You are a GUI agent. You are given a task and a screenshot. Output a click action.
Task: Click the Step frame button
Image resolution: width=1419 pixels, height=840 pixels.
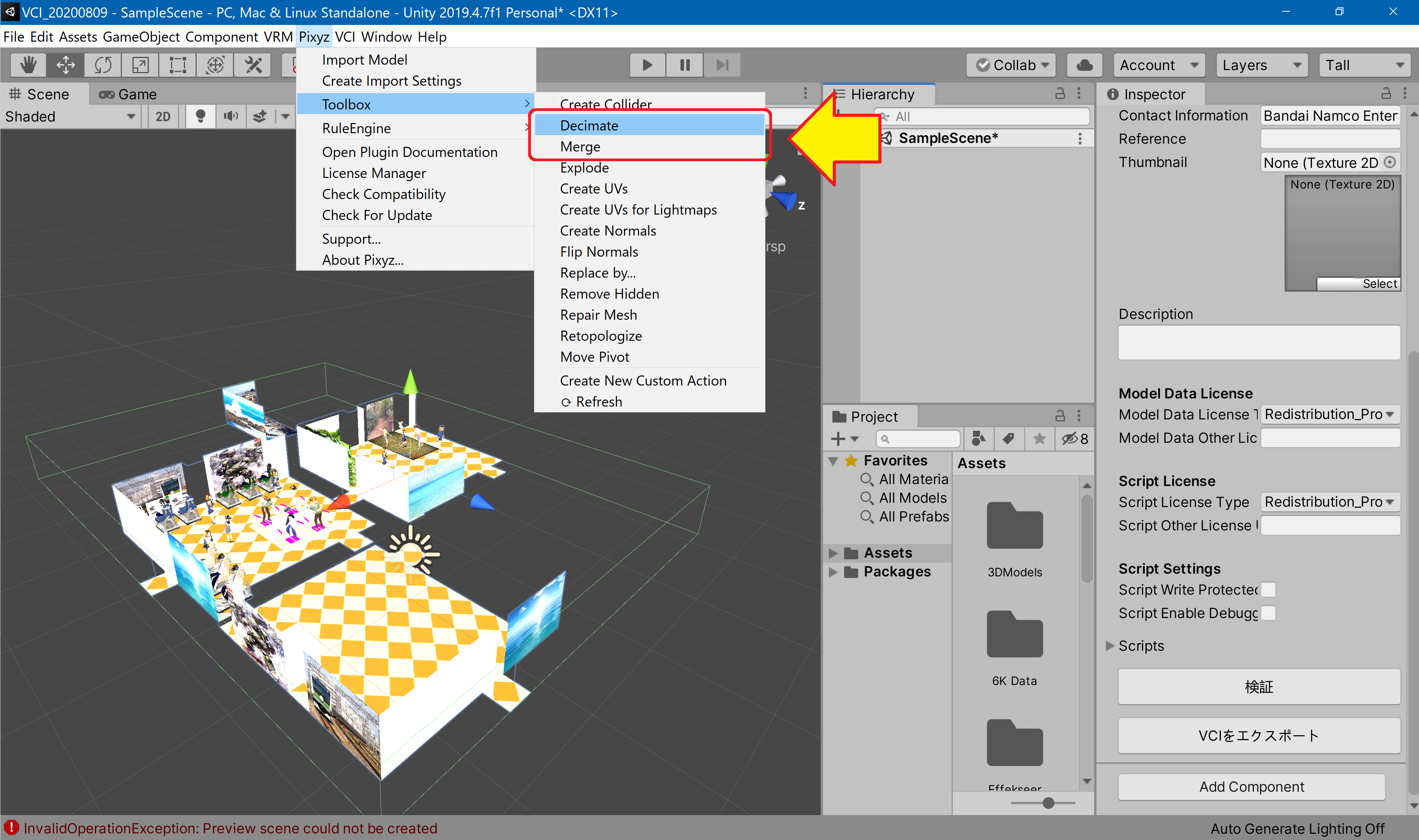(722, 65)
